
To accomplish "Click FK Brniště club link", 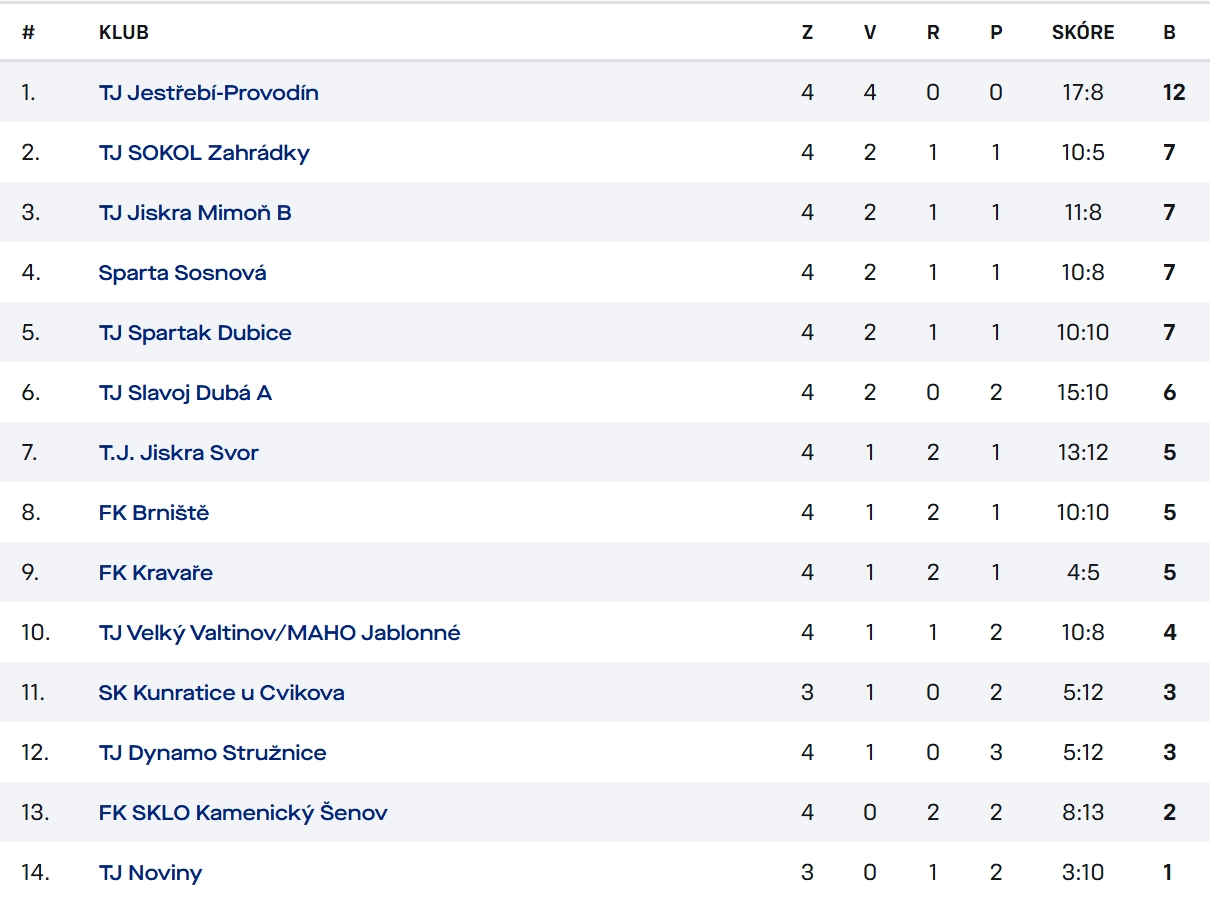I will pos(154,513).
